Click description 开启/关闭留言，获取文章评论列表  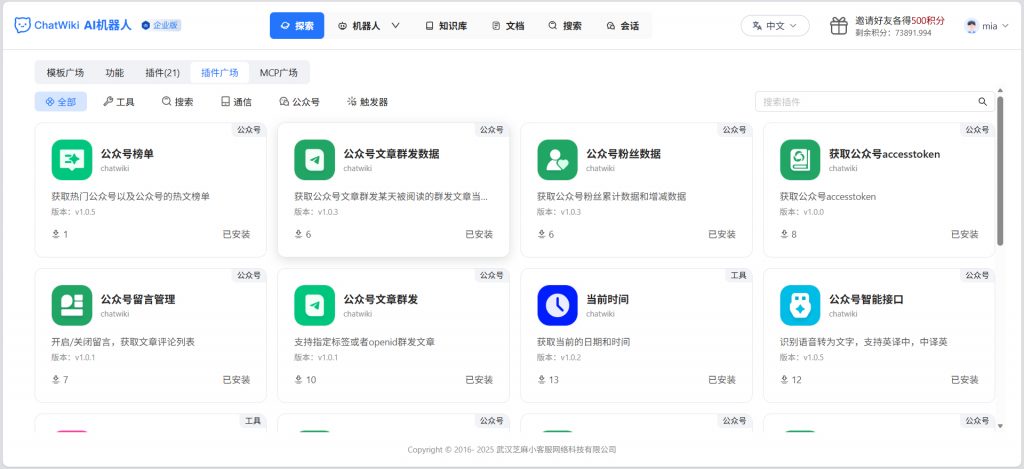123,342
